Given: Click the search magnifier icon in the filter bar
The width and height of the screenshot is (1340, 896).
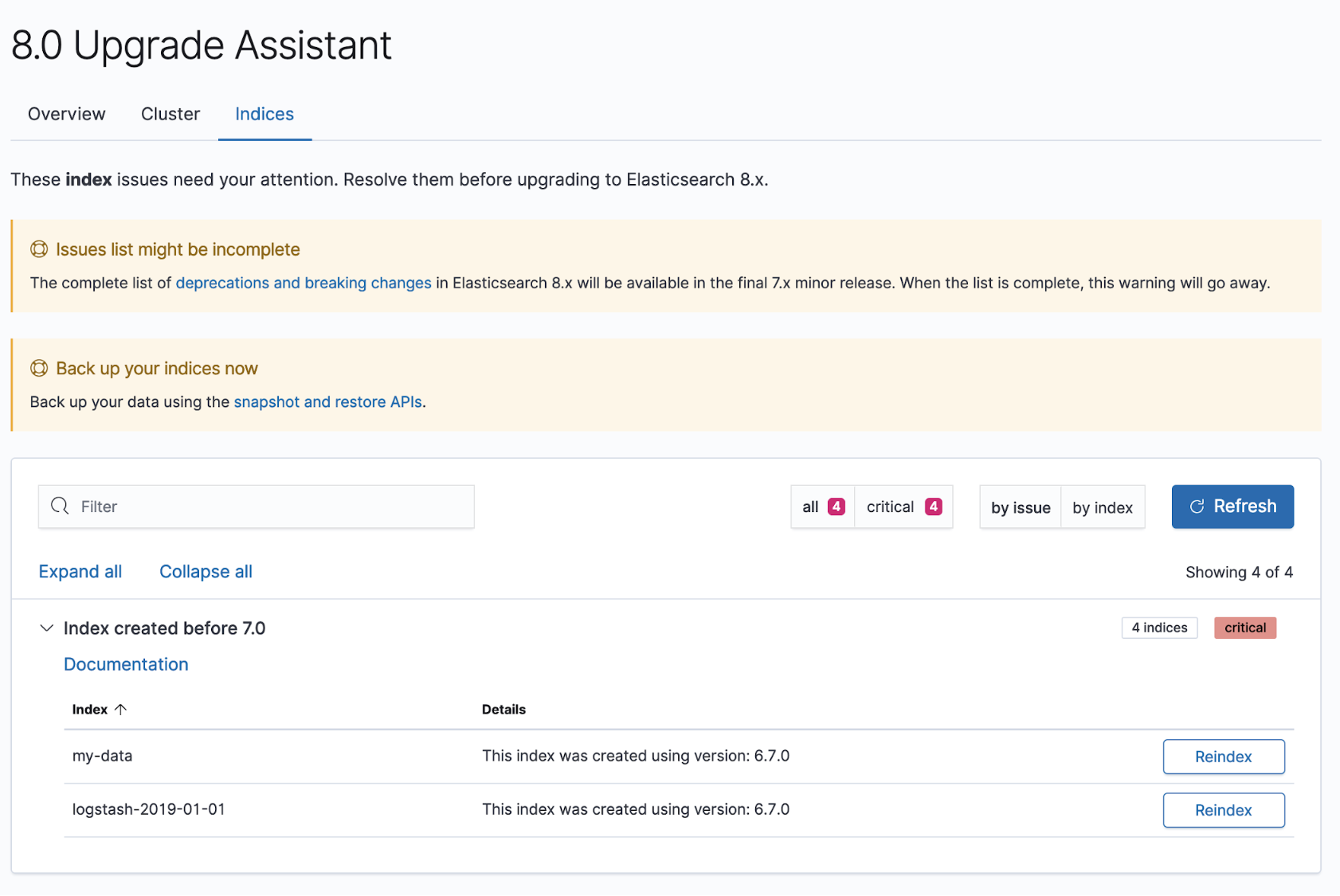Looking at the screenshot, I should tap(60, 506).
